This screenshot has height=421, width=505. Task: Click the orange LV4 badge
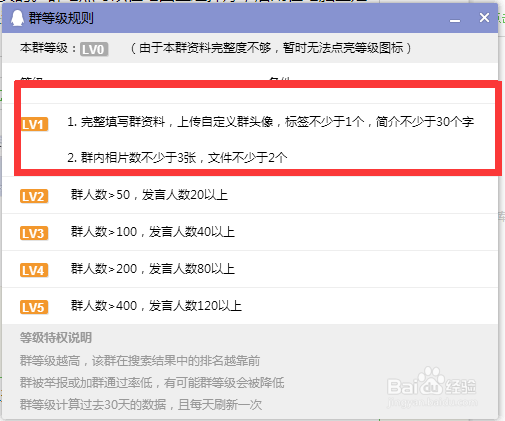point(34,270)
